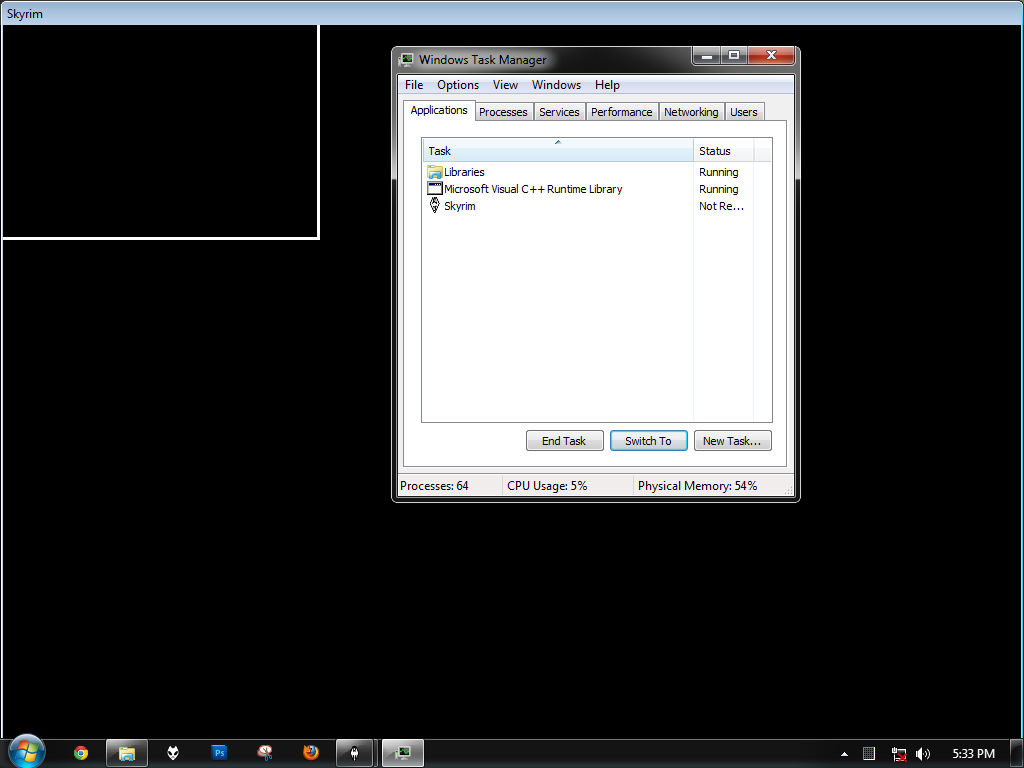
Task: Minimize the Task Manager window
Action: [x=706, y=56]
